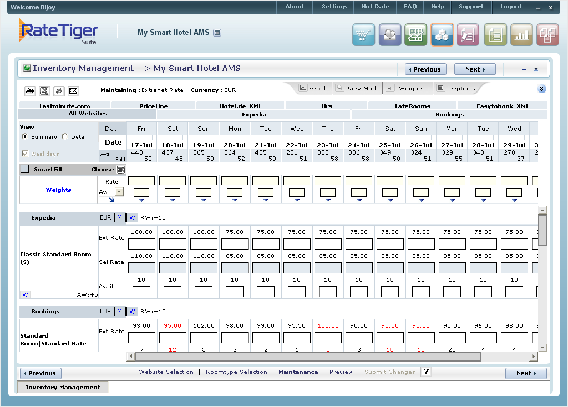The height and width of the screenshot is (407, 568).
Task: Click the blue down arrow under Friday's weights field
Action: (x=141, y=200)
